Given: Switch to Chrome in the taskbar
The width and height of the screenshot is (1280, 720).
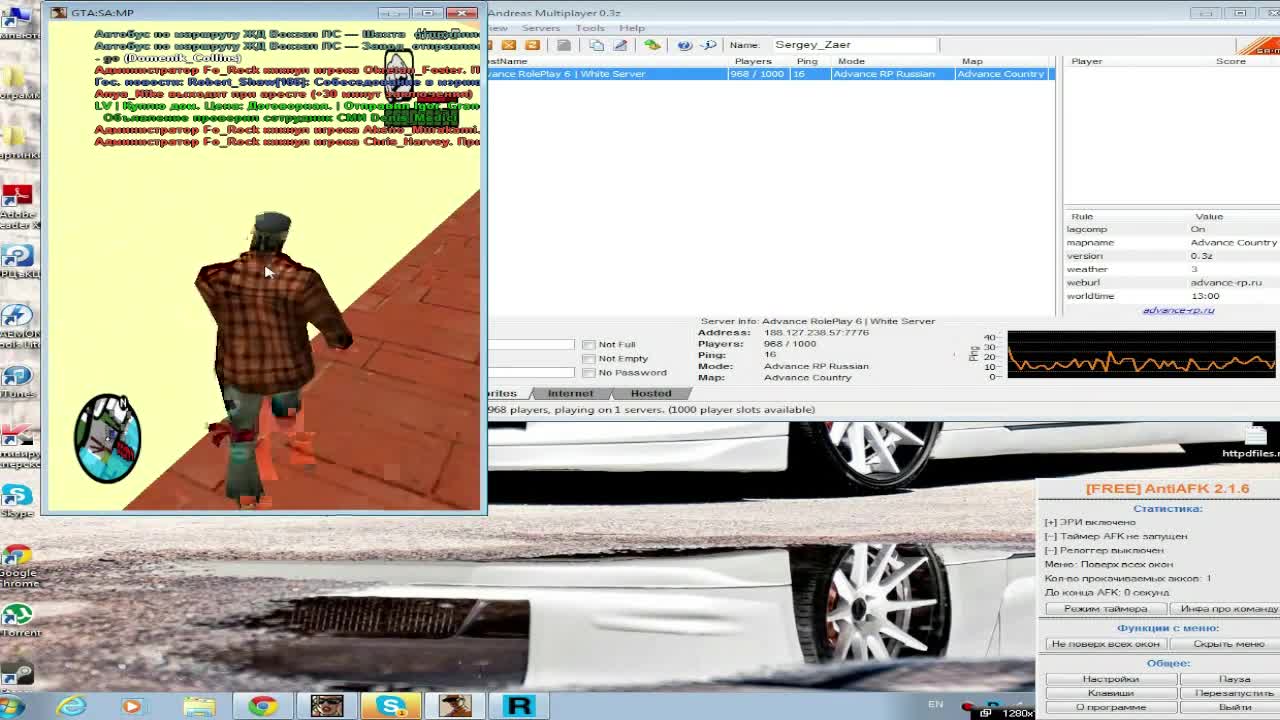Looking at the screenshot, I should [263, 706].
